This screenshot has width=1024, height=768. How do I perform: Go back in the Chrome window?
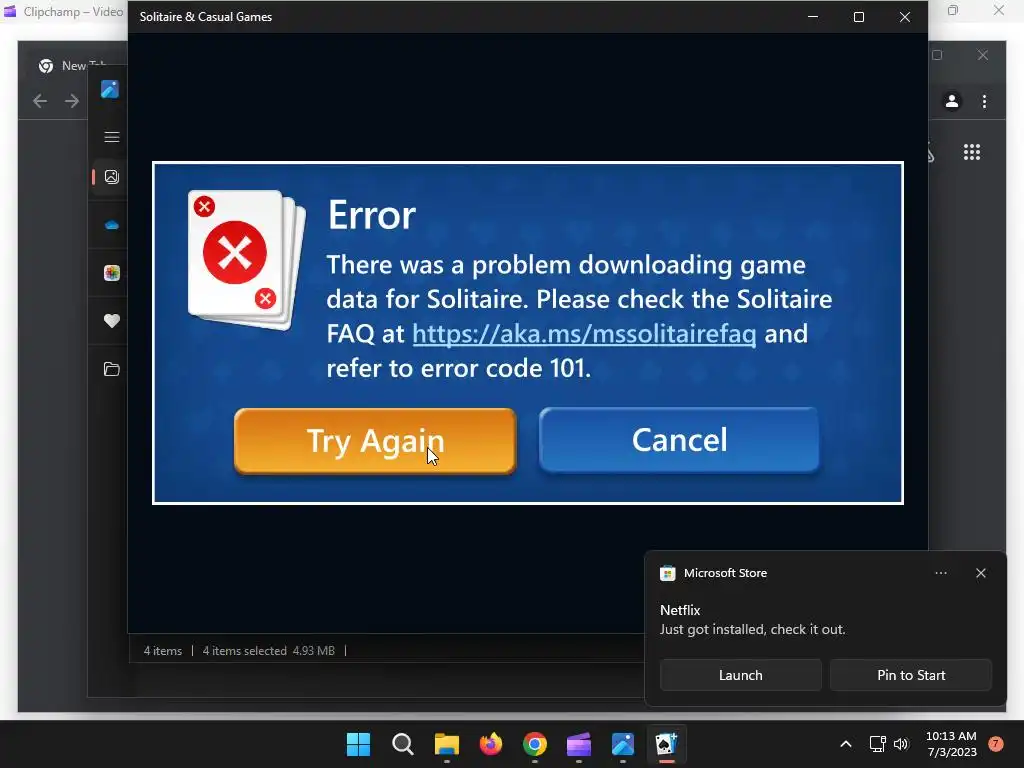click(40, 101)
